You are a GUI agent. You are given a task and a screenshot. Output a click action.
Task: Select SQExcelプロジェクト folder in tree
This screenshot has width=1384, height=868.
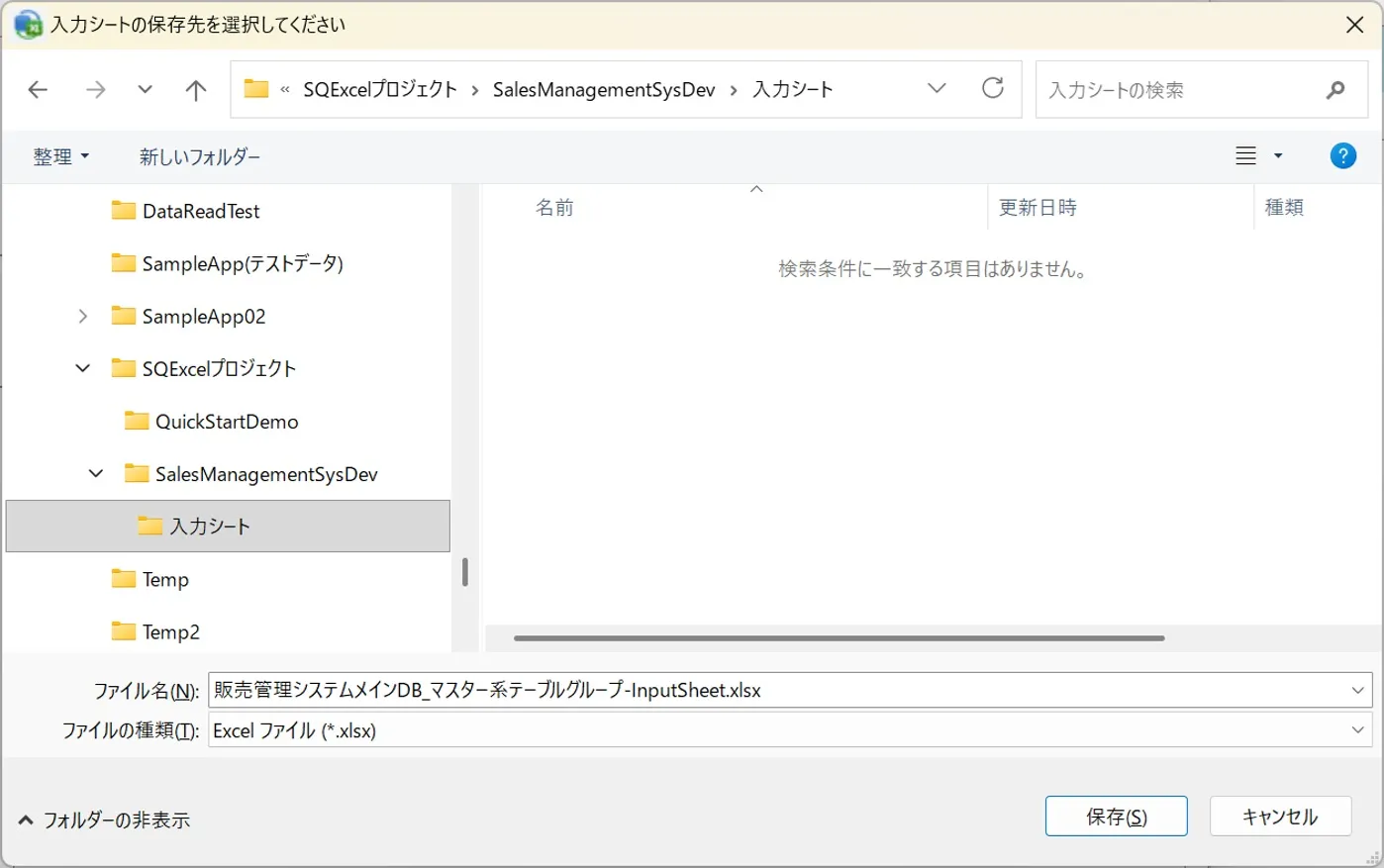(x=219, y=368)
